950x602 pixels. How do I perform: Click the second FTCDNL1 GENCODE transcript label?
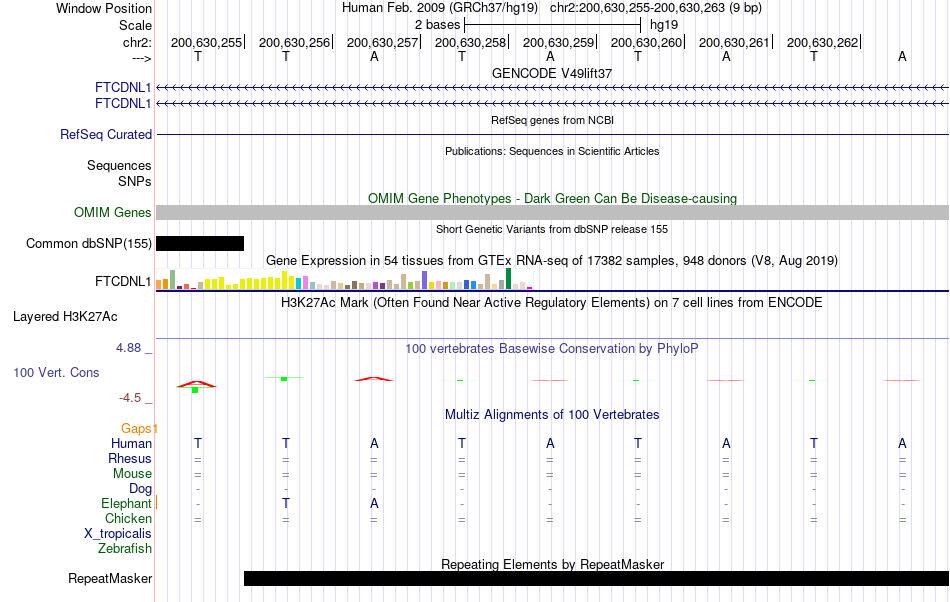coord(123,104)
